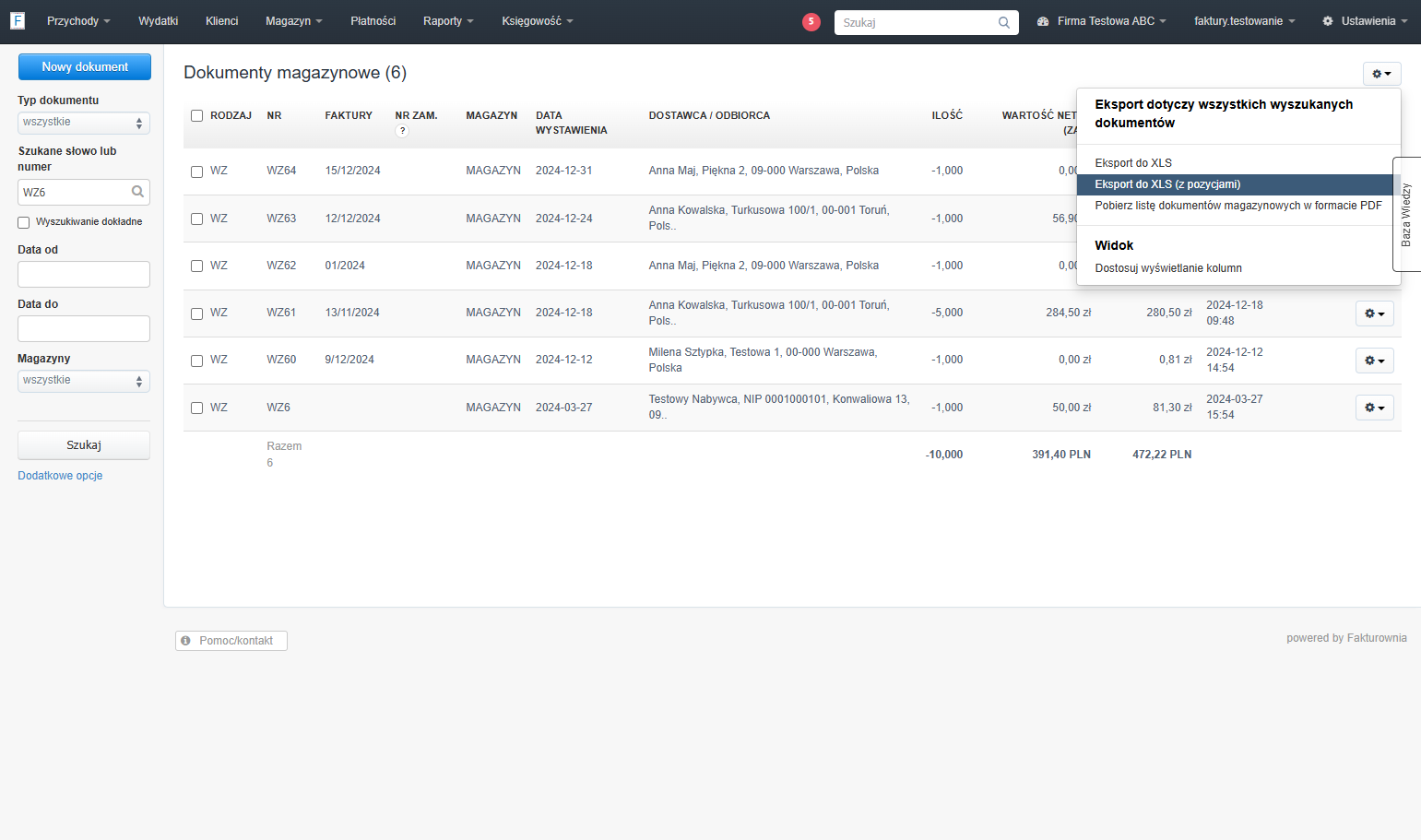Open the gear menu for the WZ6 row
Viewport: 1421px width, 840px height.
point(1375,408)
